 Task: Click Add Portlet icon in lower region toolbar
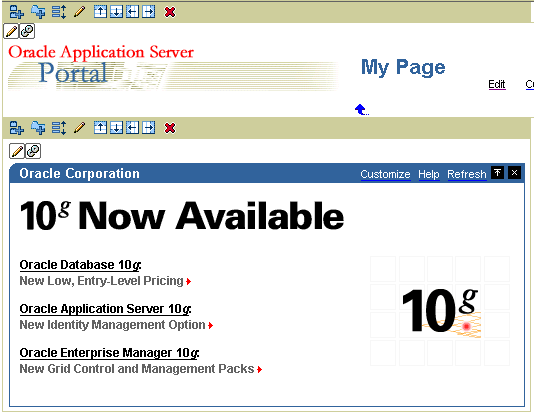[x=16, y=128]
